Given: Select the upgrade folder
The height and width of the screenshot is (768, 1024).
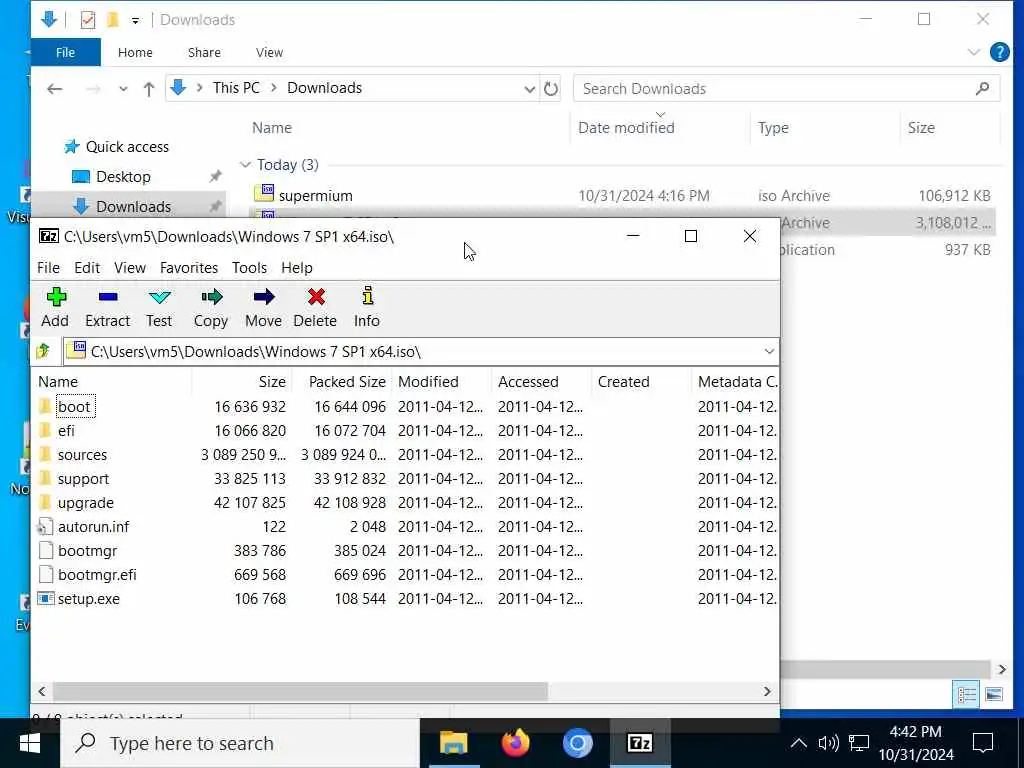Looking at the screenshot, I should [86, 503].
